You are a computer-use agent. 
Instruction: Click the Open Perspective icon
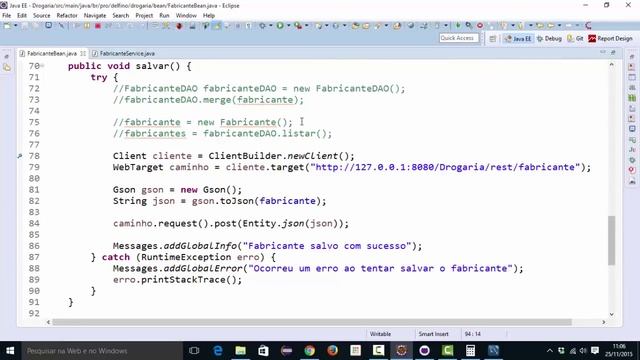[493, 38]
